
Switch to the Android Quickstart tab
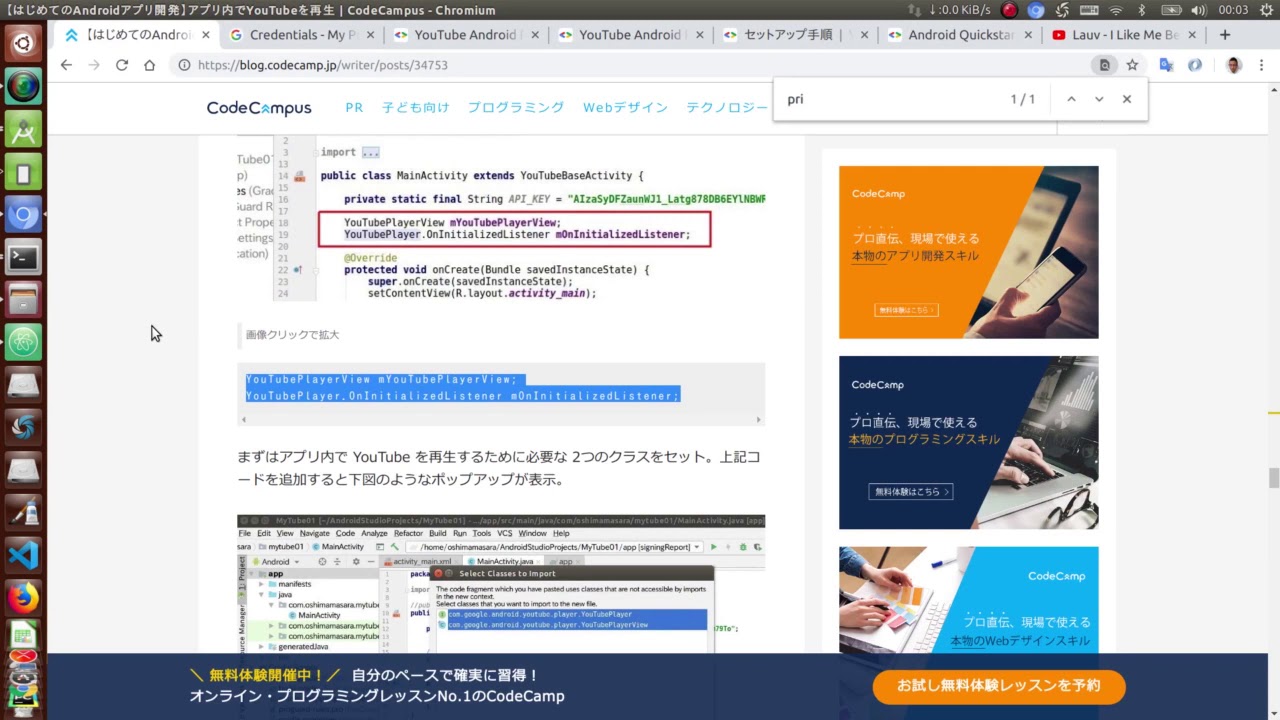960,35
